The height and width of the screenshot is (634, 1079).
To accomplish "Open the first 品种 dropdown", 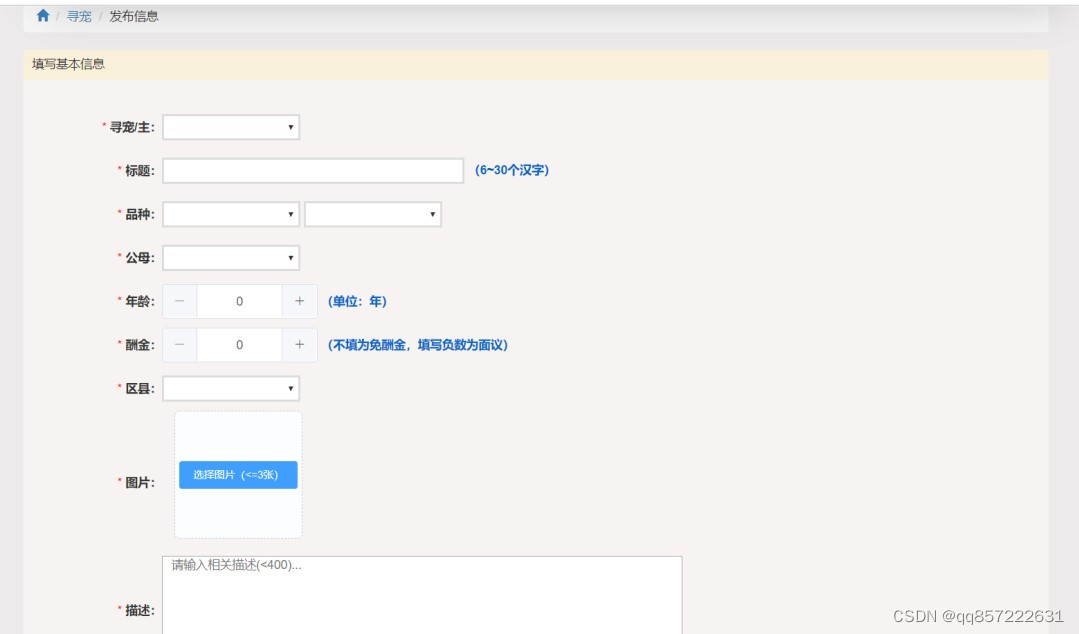I will [231, 214].
